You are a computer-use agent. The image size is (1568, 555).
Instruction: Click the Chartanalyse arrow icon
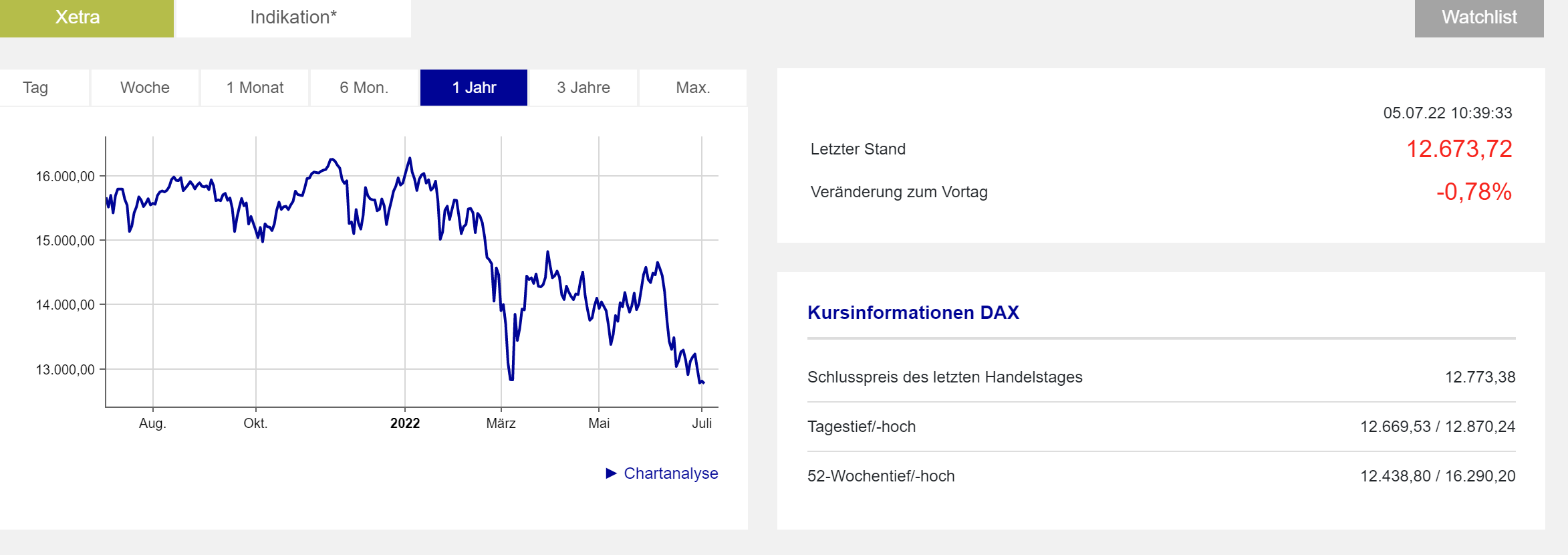(x=611, y=473)
